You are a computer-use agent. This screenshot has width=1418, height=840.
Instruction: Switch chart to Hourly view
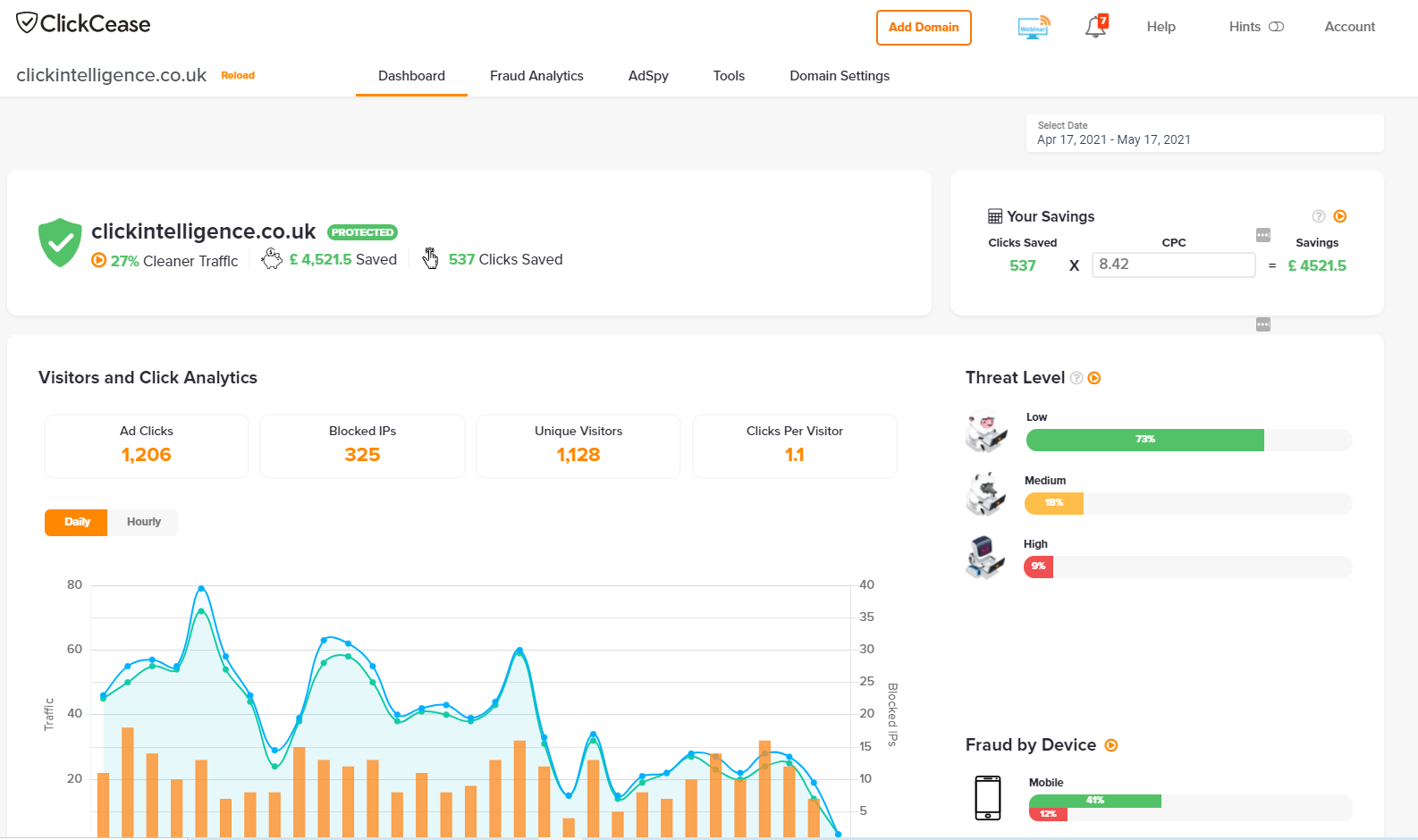(143, 522)
